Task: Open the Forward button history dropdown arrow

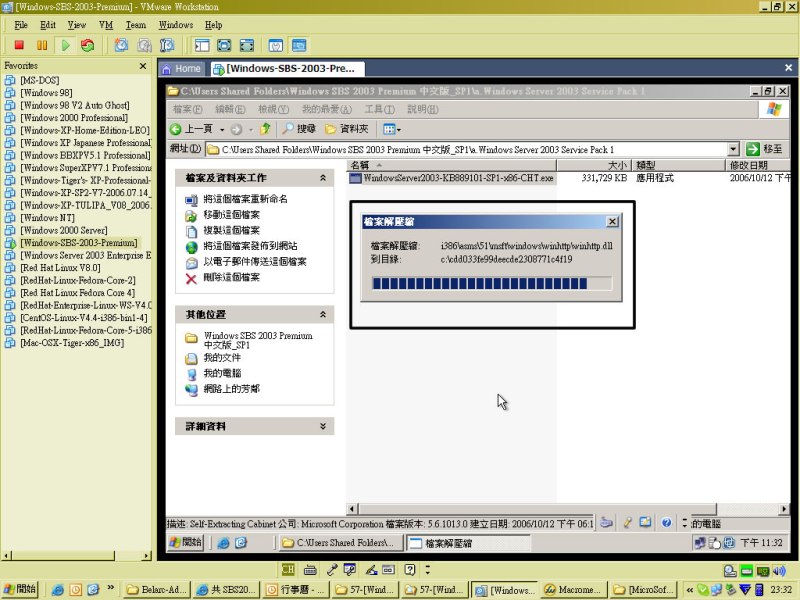Action: [x=251, y=130]
